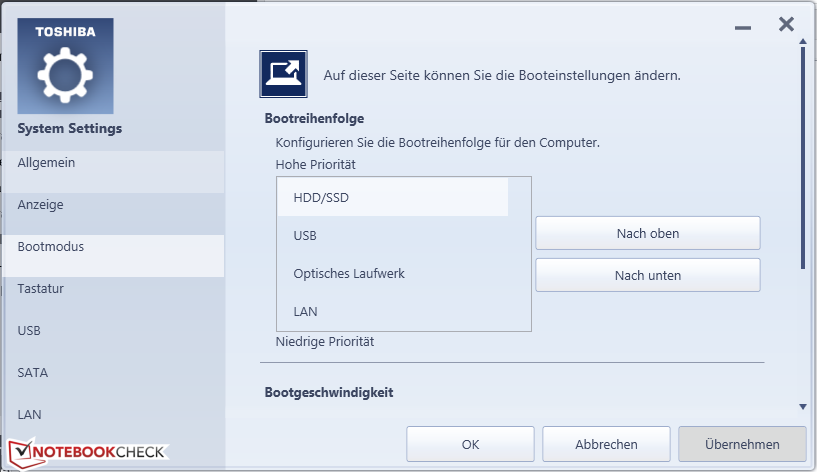Open the SATA settings tab

tap(112, 373)
